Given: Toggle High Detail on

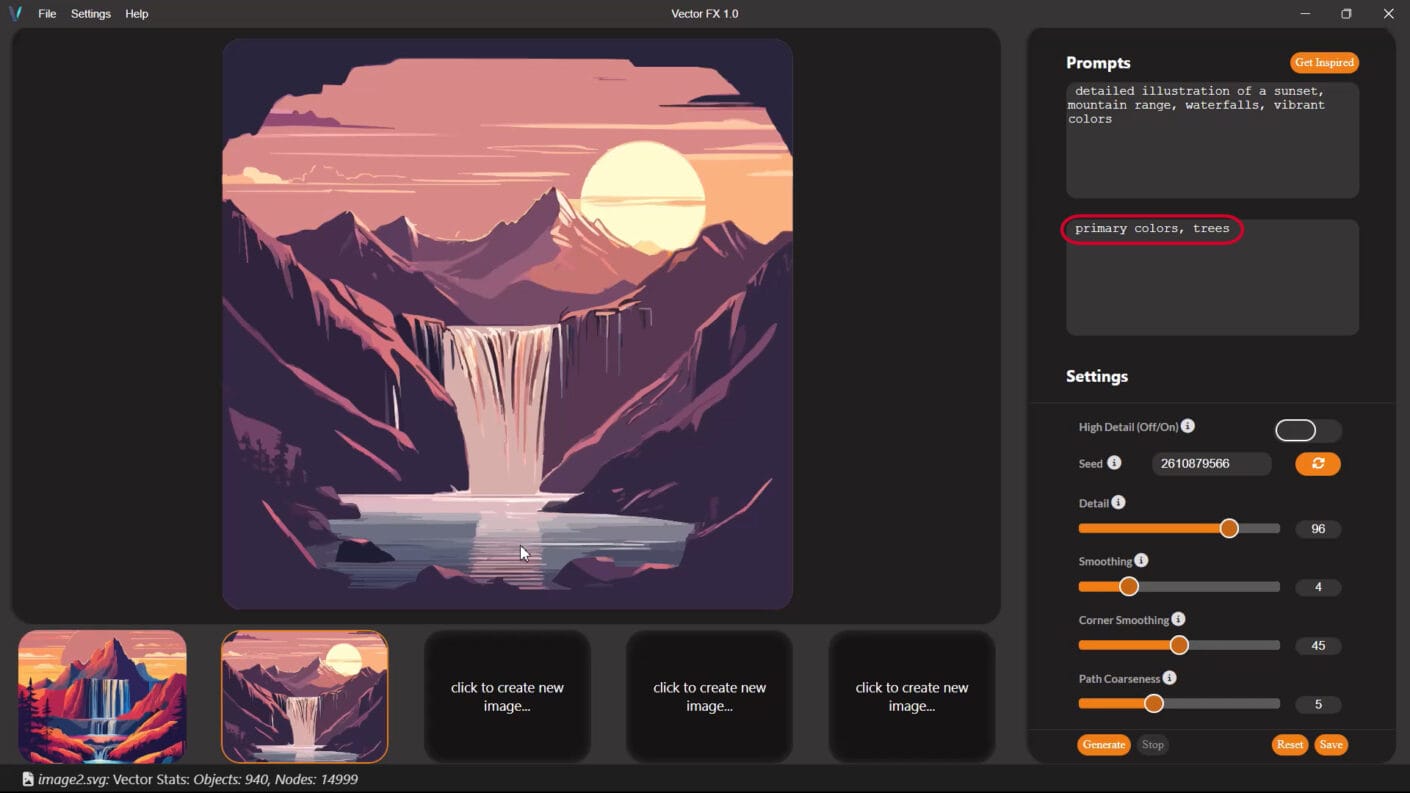Looking at the screenshot, I should 1308,430.
